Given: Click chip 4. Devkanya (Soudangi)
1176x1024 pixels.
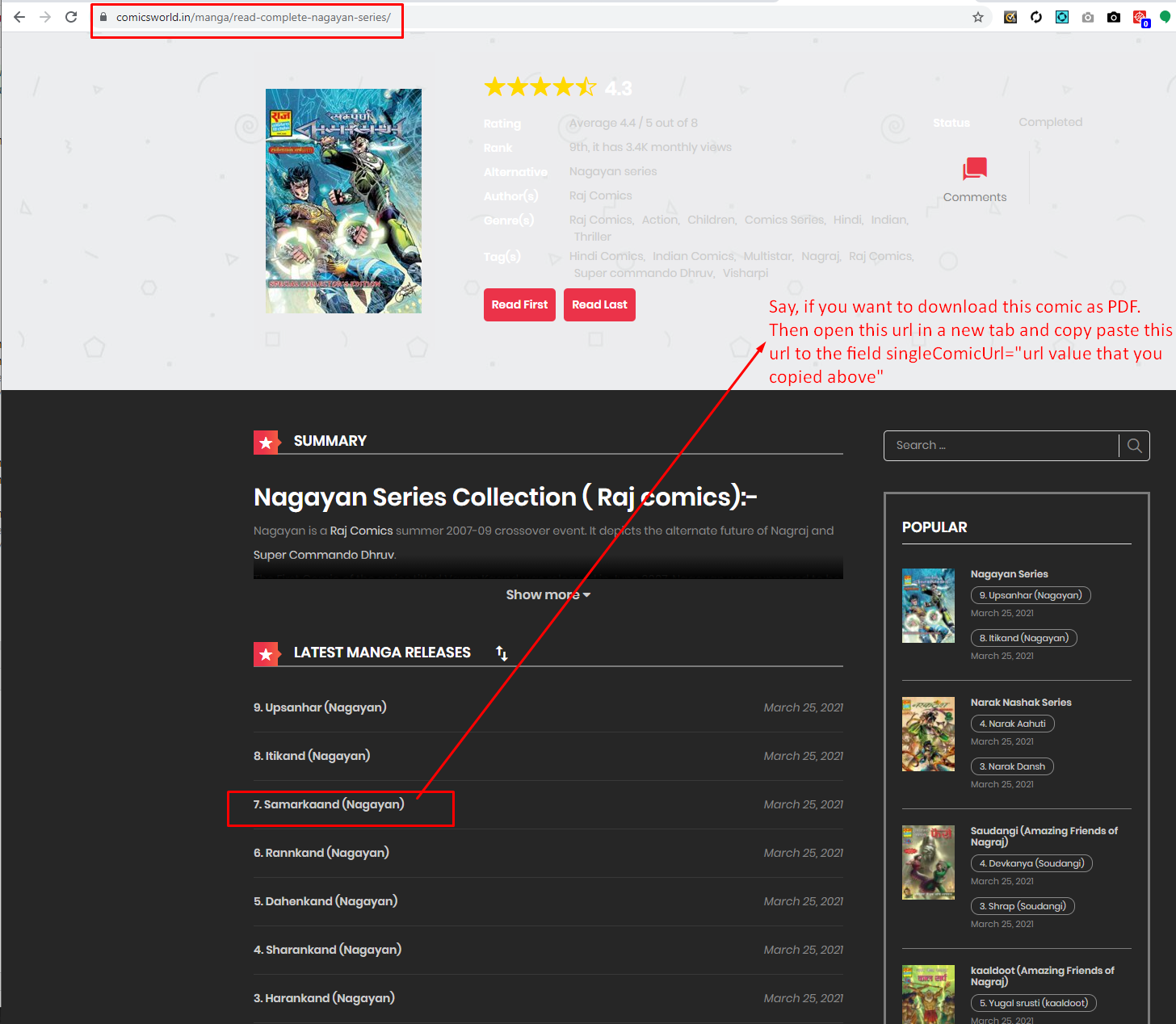Looking at the screenshot, I should [1031, 863].
